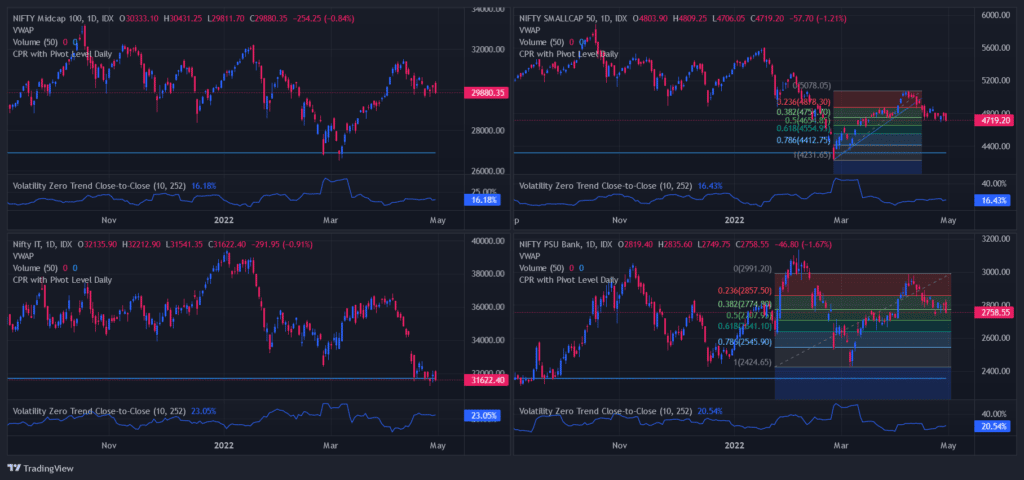This screenshot has height=480, width=1024.
Task: Open CPR with Pivot Level Daily on PSU Bank chart
Action: click(x=569, y=280)
